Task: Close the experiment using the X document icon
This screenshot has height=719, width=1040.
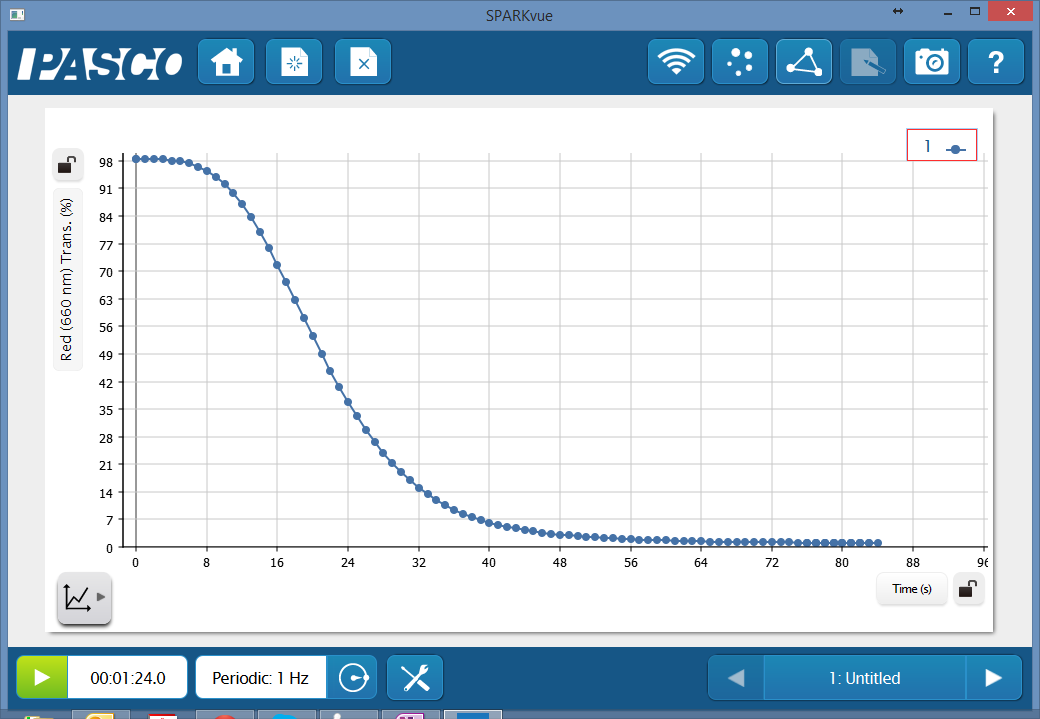Action: tap(362, 61)
